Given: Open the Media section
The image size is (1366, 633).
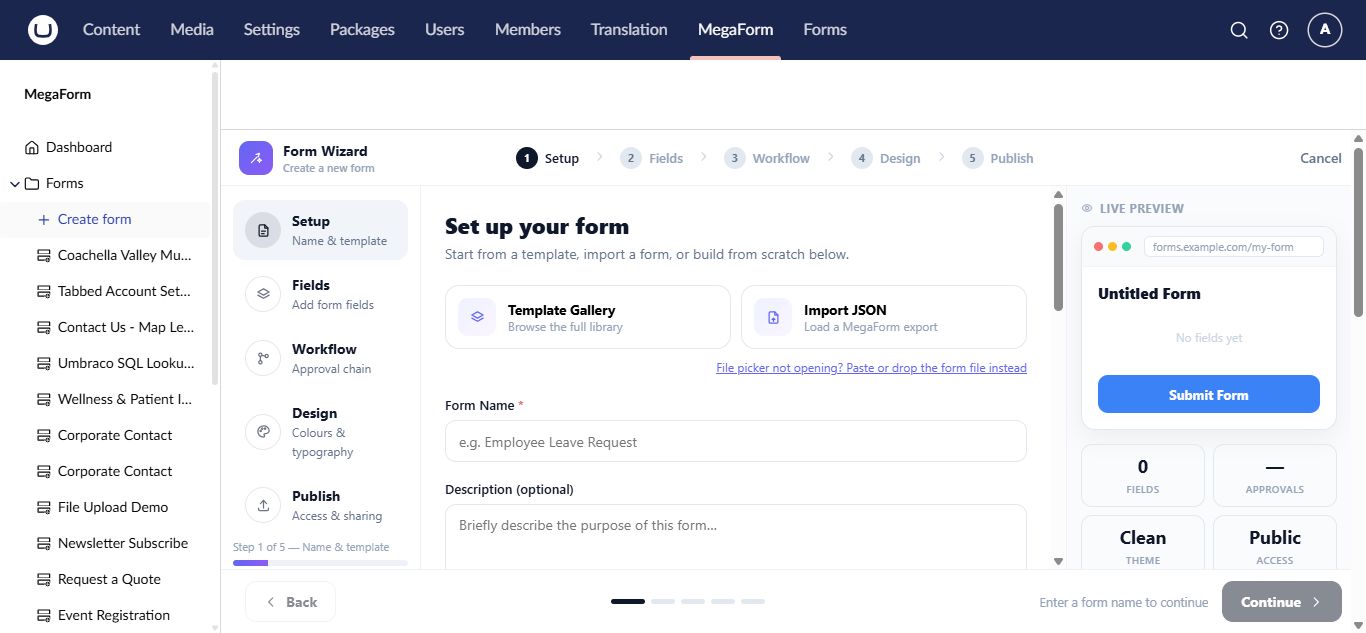Looking at the screenshot, I should click(x=192, y=30).
